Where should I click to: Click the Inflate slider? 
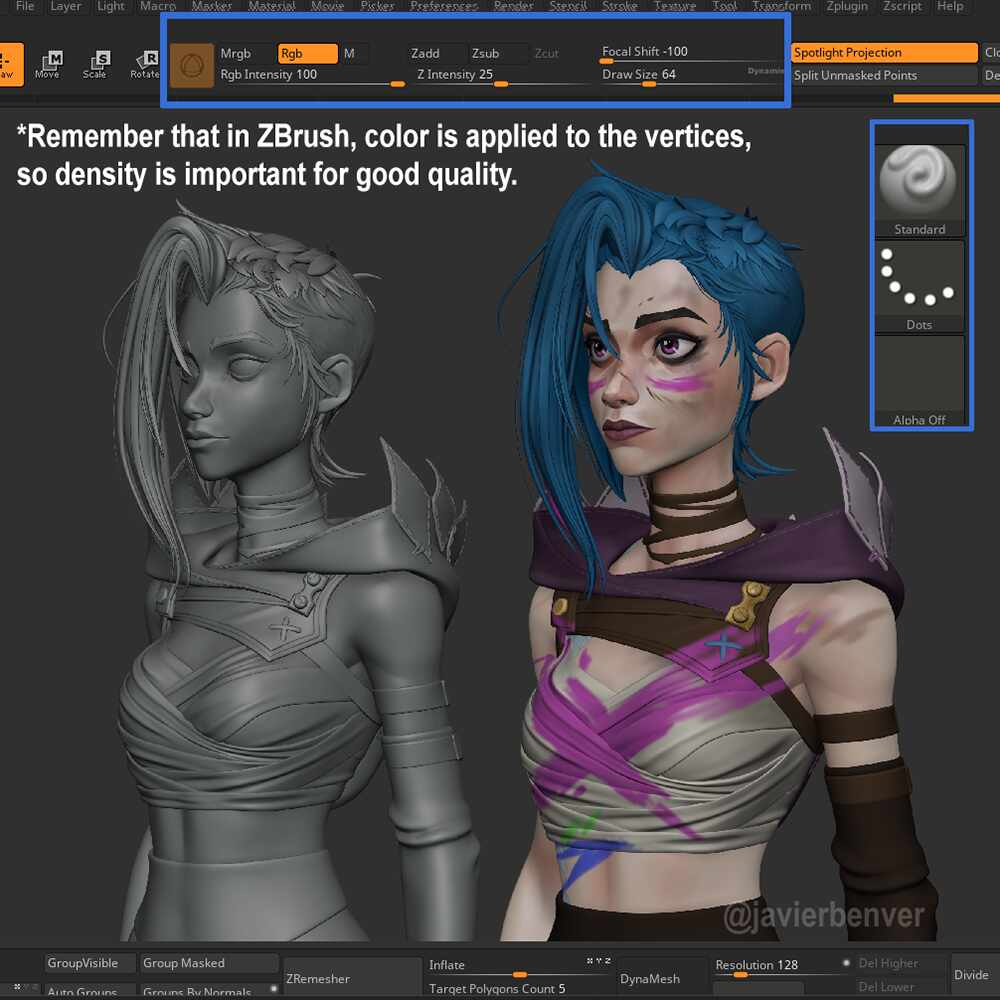pyautogui.click(x=519, y=967)
